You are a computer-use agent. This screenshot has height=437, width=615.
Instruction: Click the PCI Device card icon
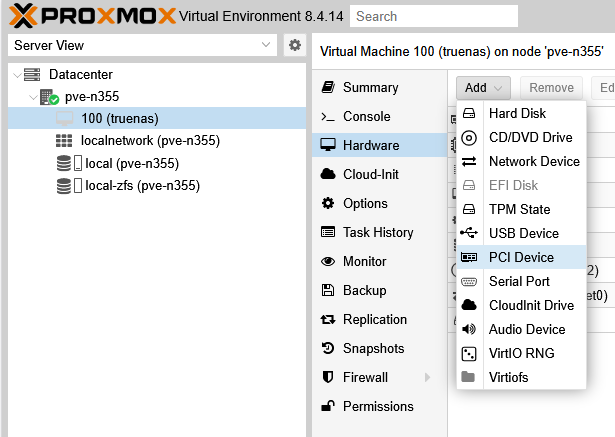pos(469,257)
